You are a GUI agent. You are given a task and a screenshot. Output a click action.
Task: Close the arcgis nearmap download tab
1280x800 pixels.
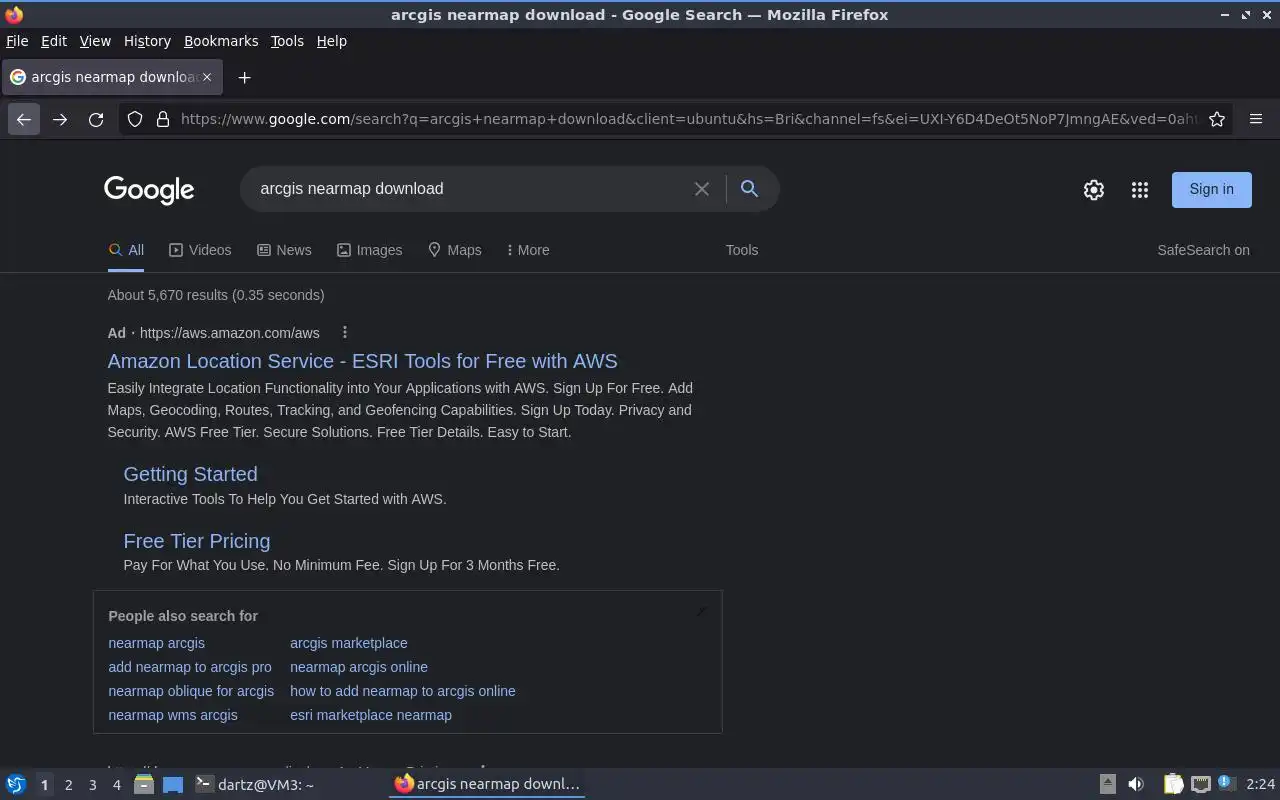[x=207, y=77]
